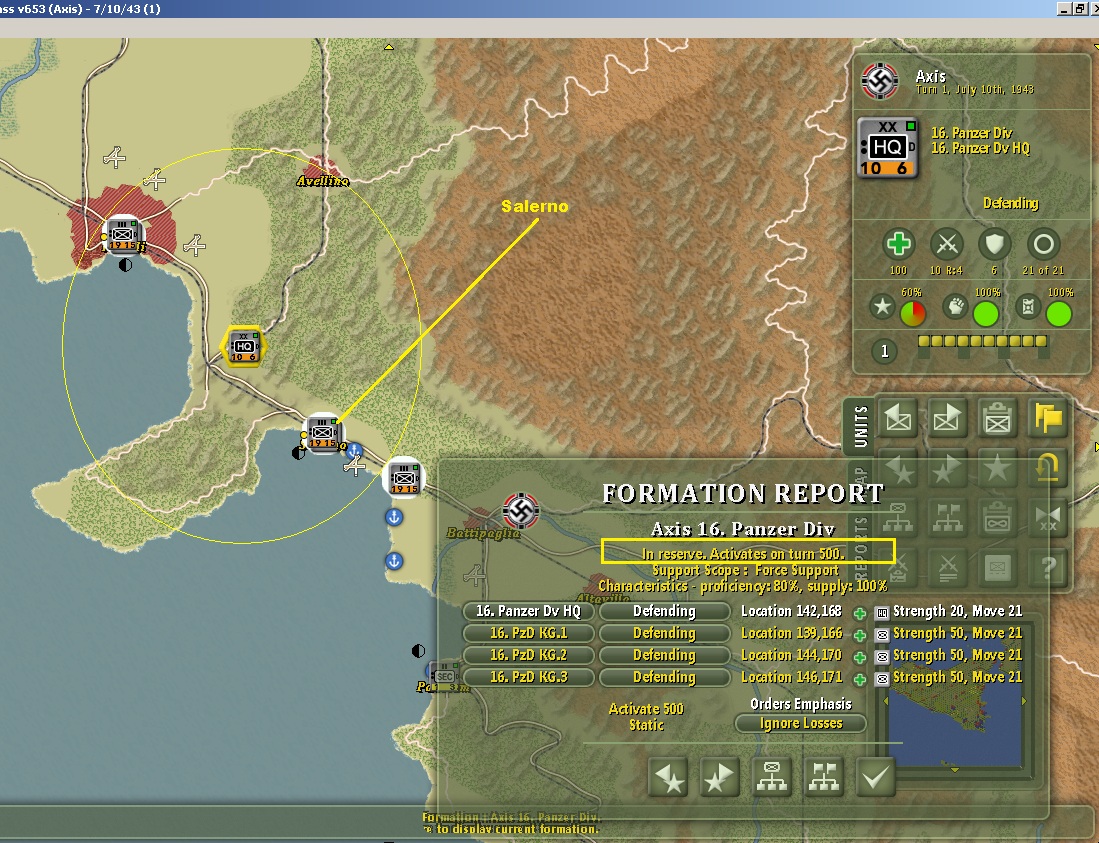The width and height of the screenshot is (1099, 843).
Task: Click green plus next to Location 139,166
Action: point(859,636)
